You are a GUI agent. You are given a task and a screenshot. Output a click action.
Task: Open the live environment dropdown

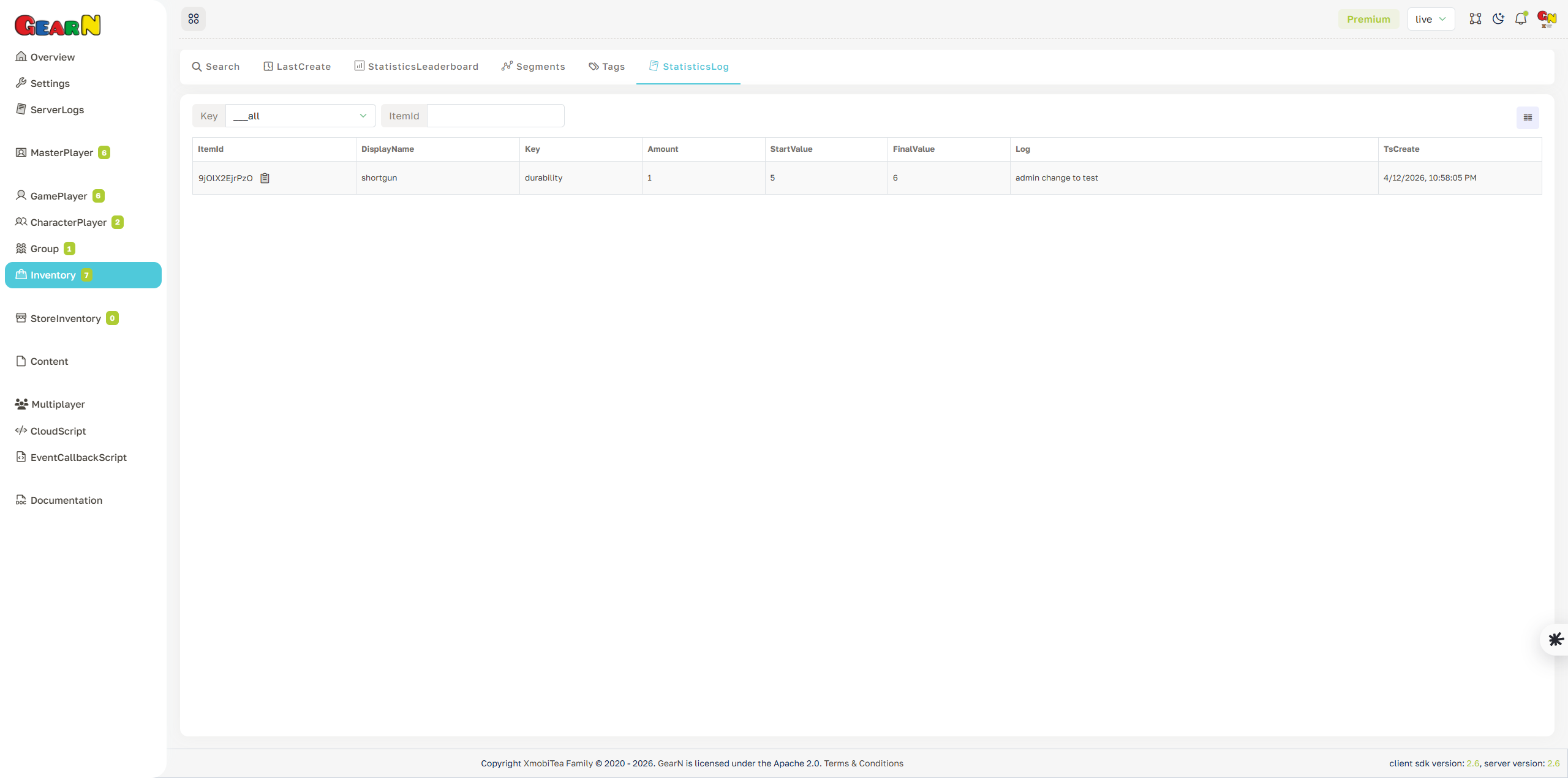tap(1431, 19)
